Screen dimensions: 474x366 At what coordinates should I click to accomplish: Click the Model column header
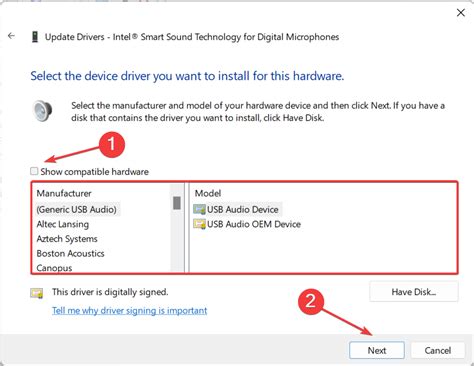(x=208, y=193)
